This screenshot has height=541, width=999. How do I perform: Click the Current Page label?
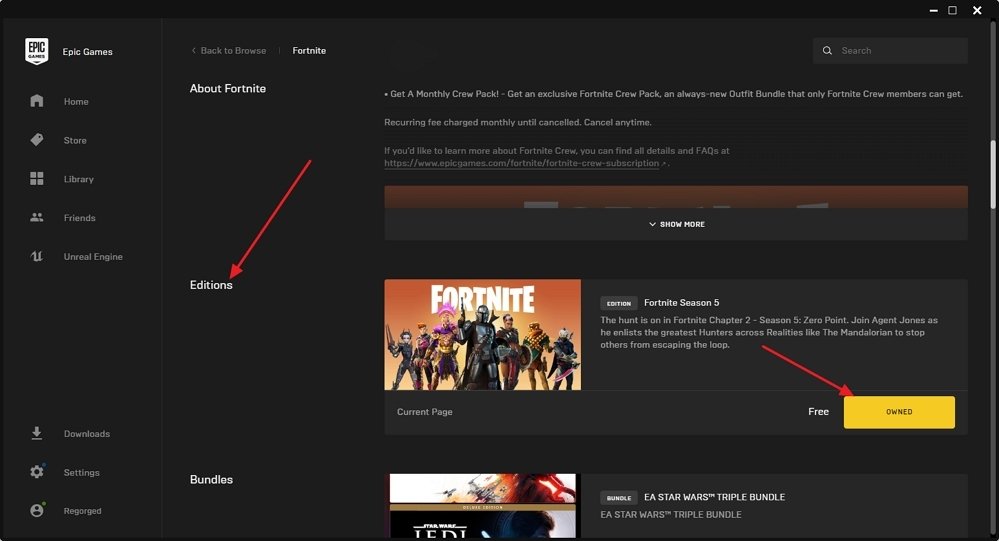pos(424,412)
